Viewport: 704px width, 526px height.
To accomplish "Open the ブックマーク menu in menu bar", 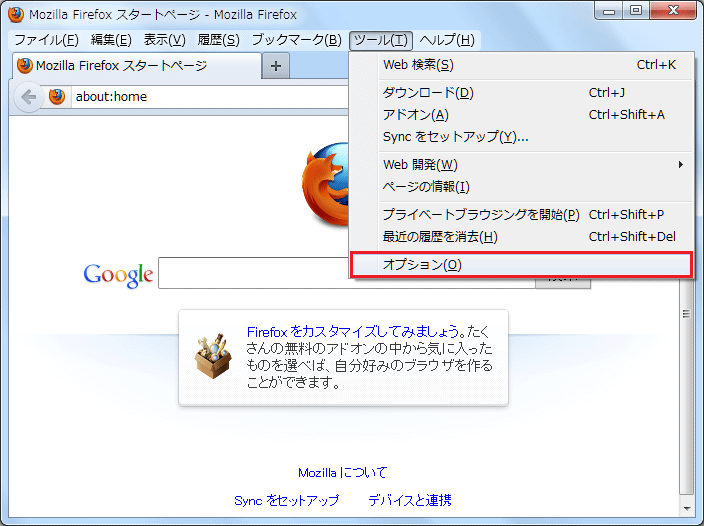I will point(296,40).
